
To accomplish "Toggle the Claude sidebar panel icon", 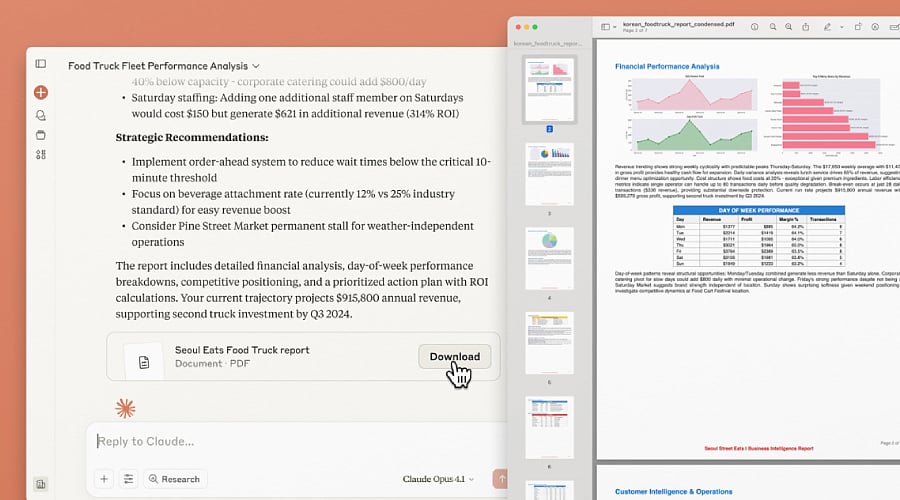I will [41, 64].
